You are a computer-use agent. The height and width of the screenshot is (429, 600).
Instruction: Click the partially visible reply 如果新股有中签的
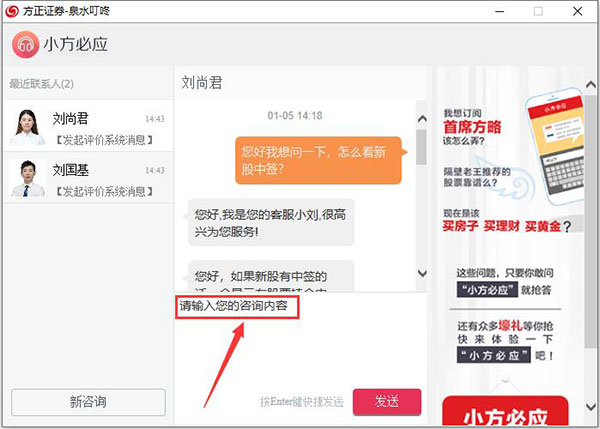coord(271,277)
